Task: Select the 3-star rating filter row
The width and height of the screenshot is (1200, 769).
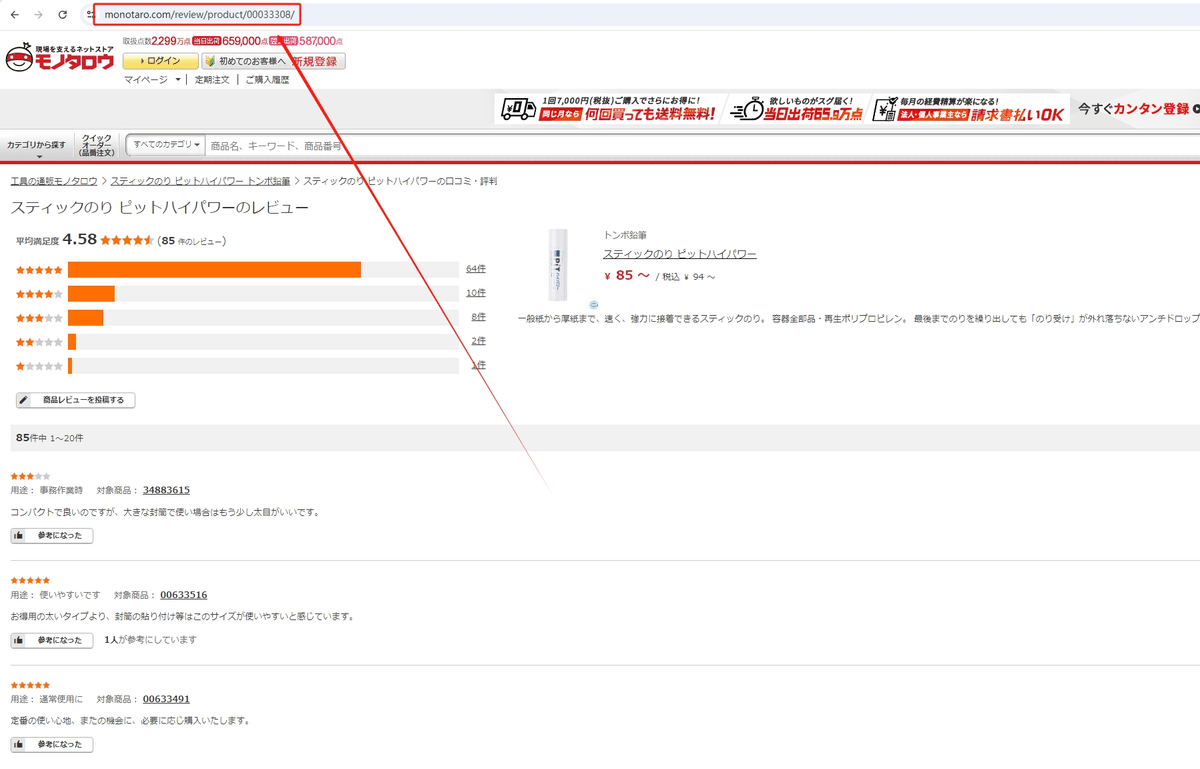Action: (250, 318)
